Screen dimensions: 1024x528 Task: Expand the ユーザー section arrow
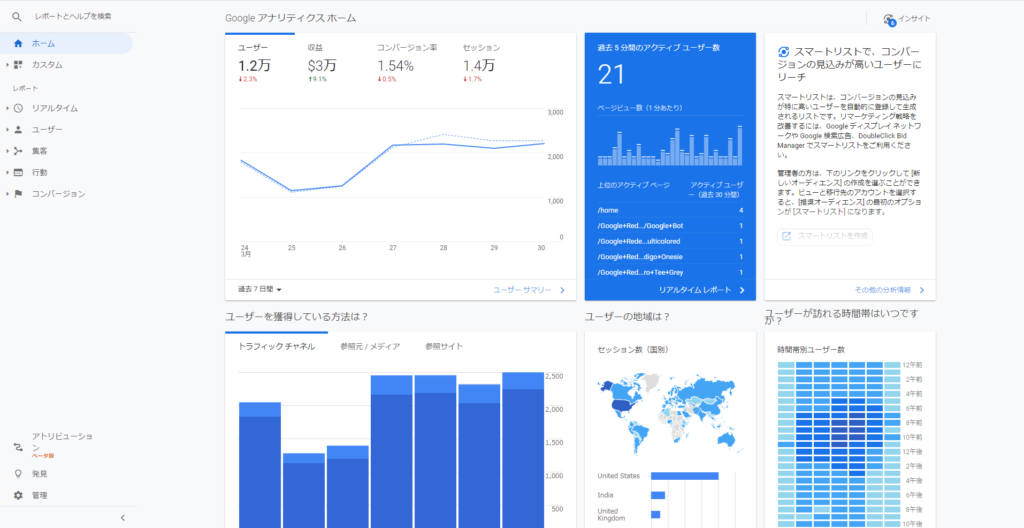[x=7, y=129]
